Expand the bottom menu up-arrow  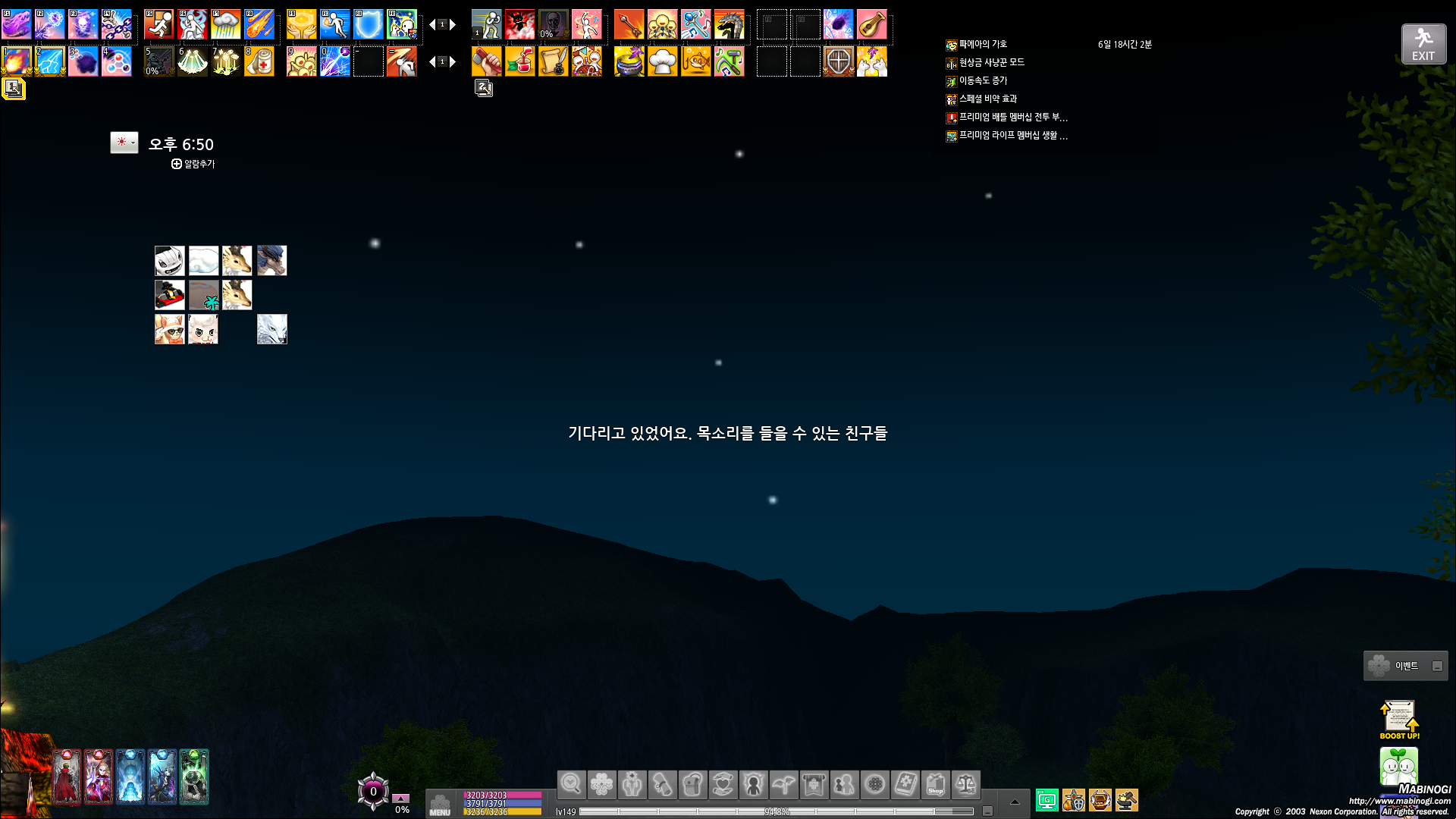1015,802
